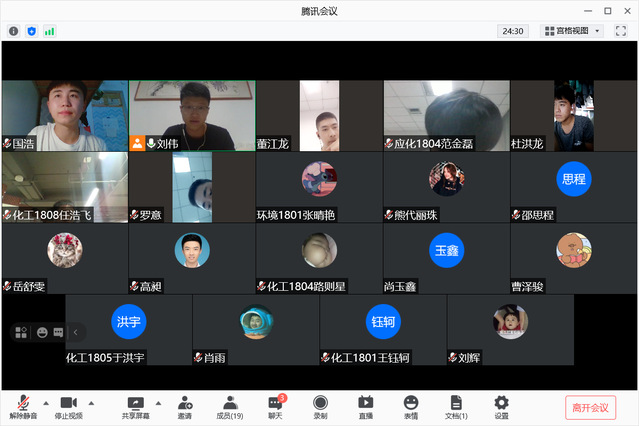The image size is (639, 426).
Task: Unmute microphone with 解除静音 button
Action: point(23,405)
